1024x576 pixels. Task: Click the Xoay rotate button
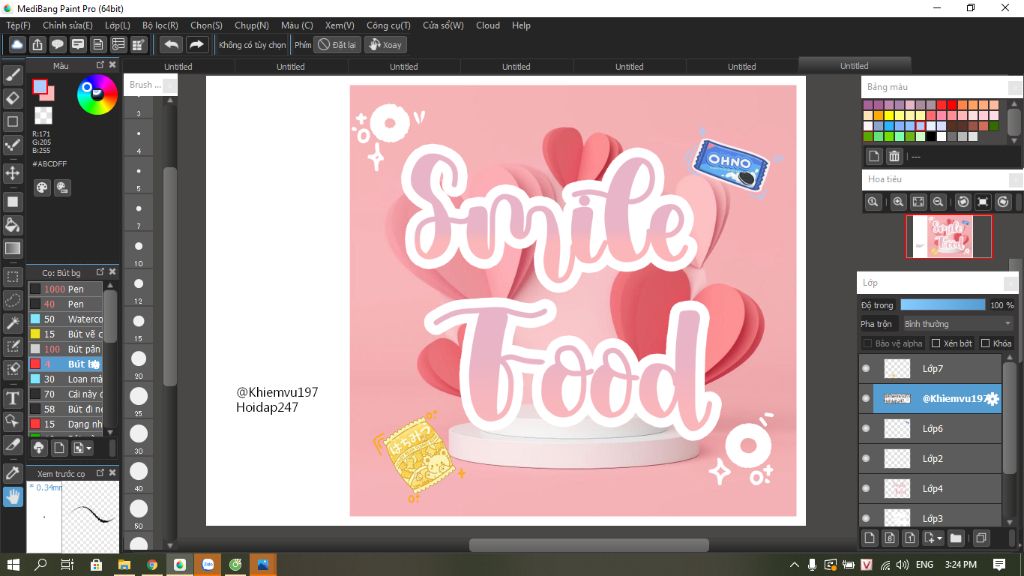pos(385,44)
